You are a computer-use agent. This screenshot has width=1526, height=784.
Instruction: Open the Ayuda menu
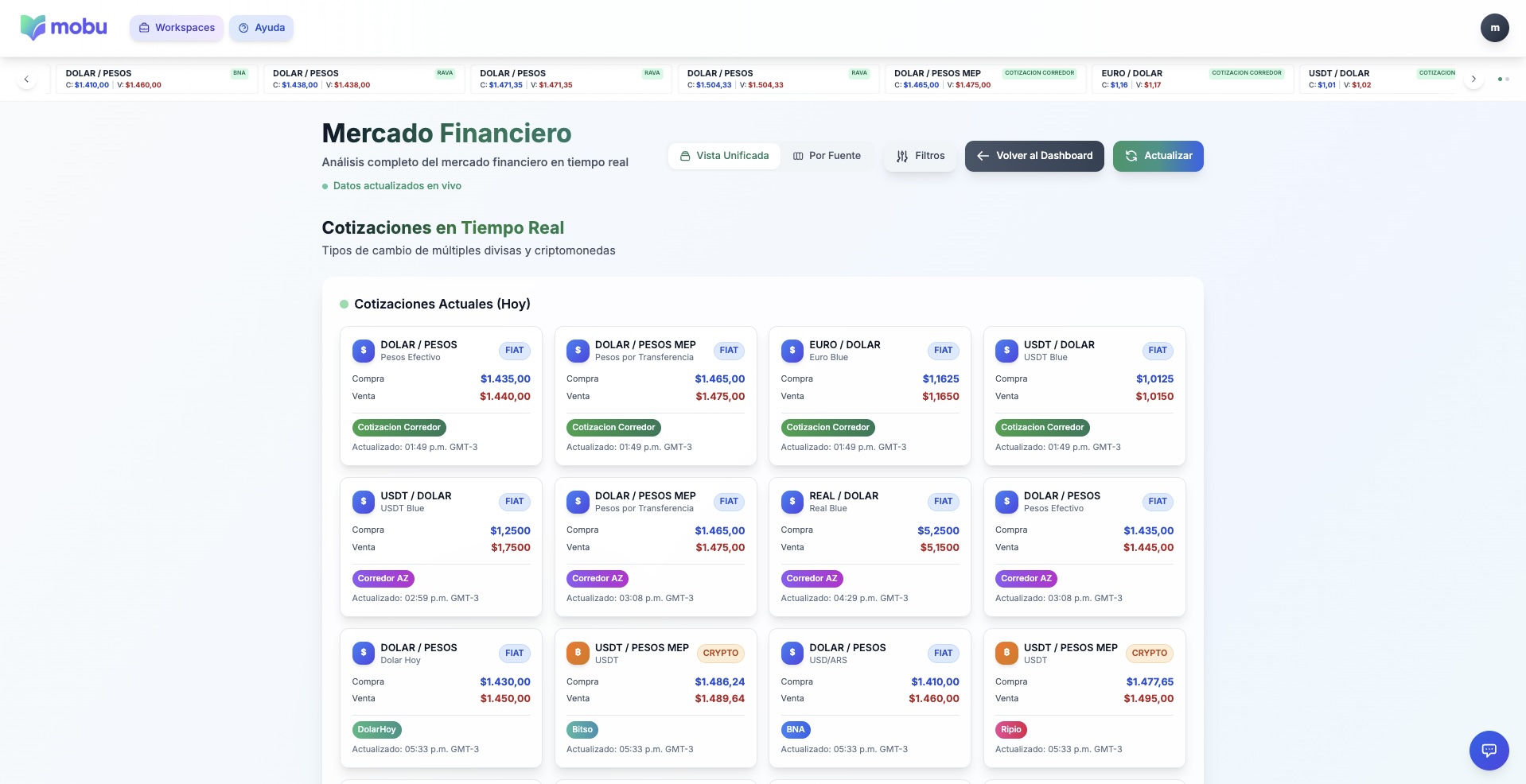point(261,28)
